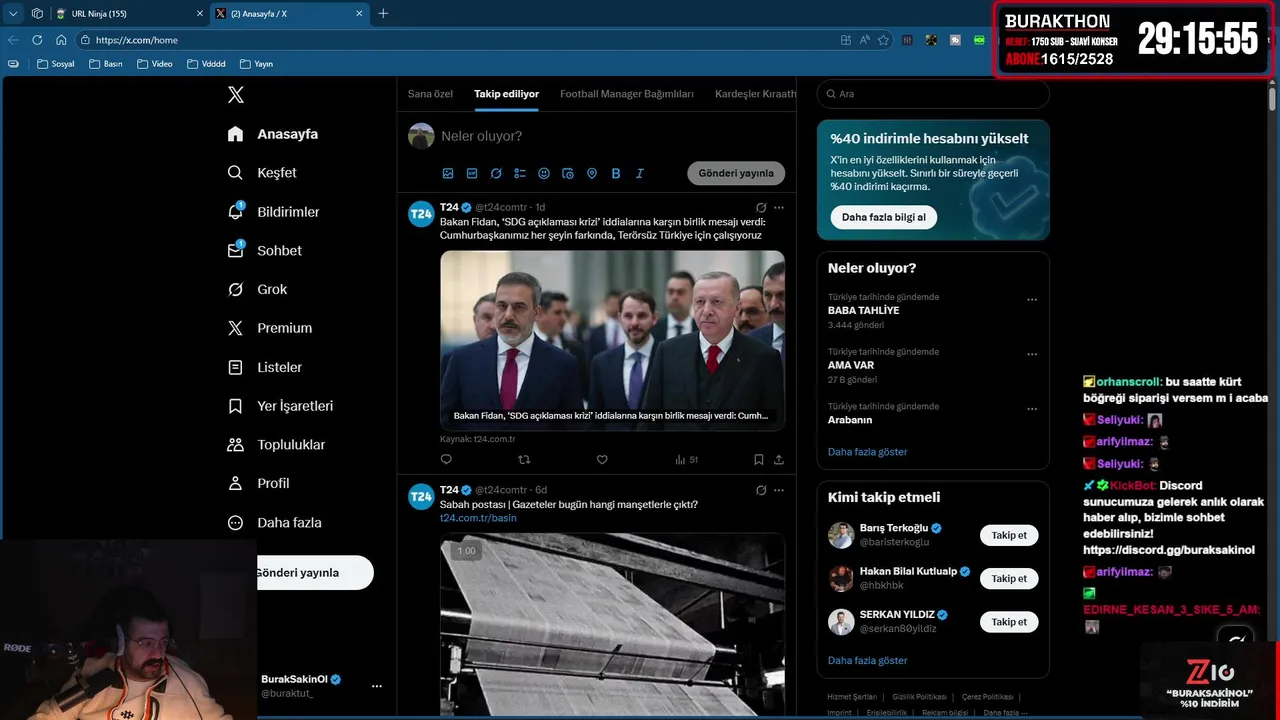Screen dimensions: 1280x720
Task: Refresh the browser page
Action: 37,40
